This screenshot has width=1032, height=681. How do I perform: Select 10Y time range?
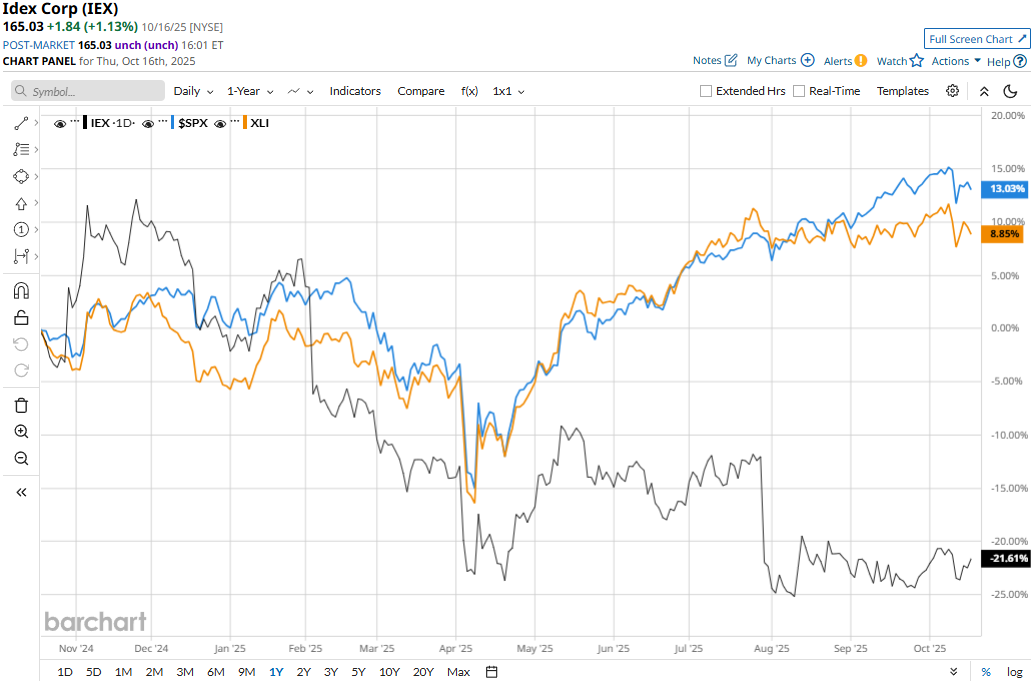(389, 672)
